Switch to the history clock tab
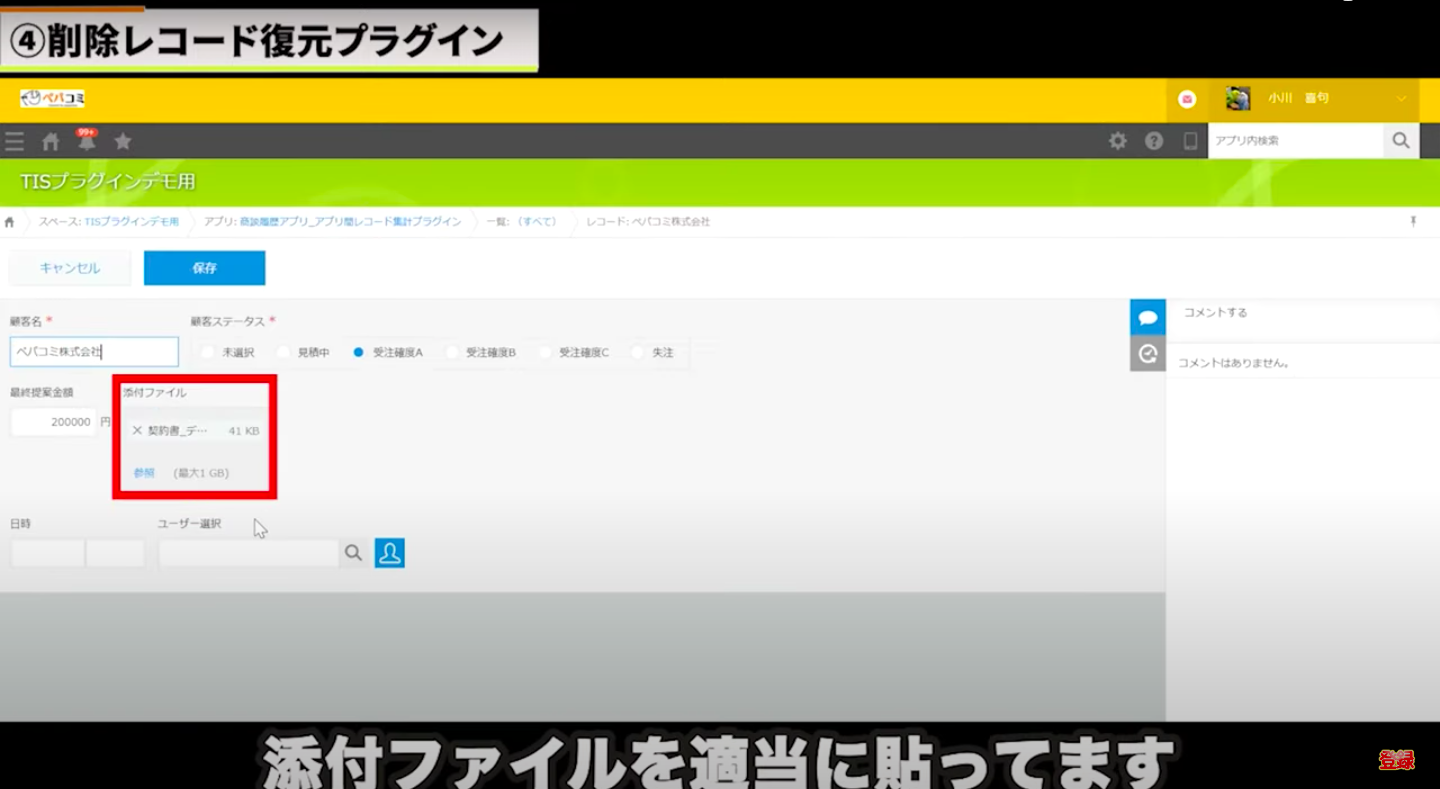The image size is (1440, 789). [x=1148, y=353]
